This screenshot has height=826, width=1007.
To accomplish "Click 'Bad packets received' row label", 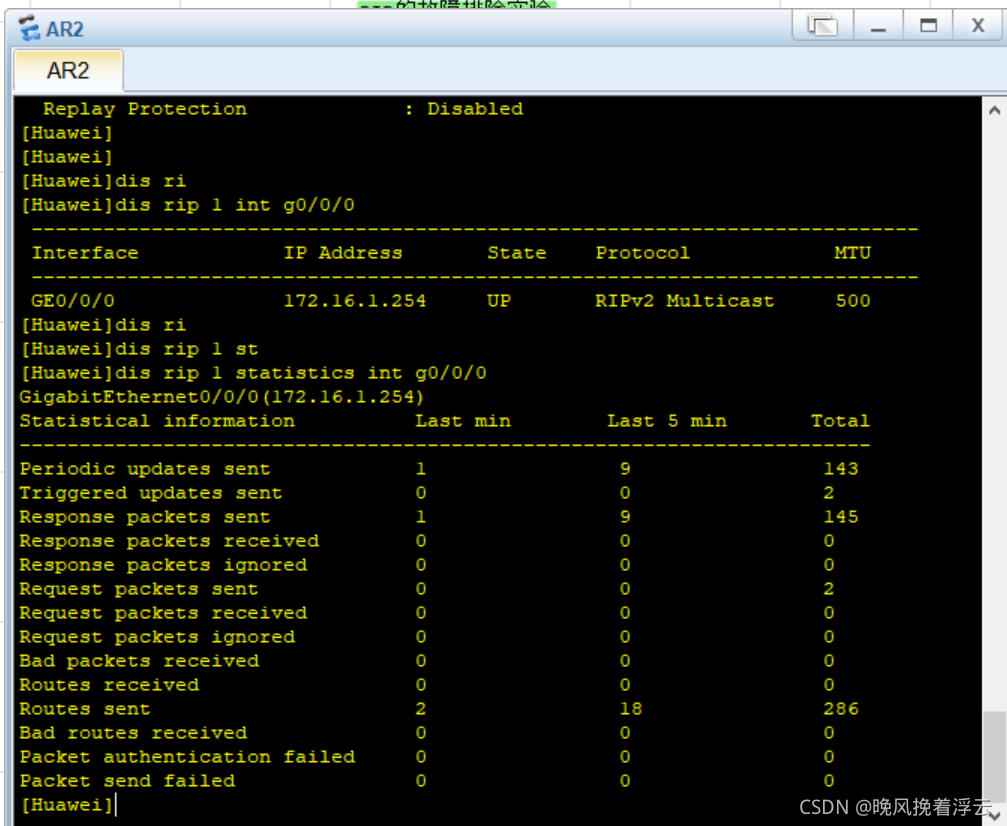I will (139, 661).
